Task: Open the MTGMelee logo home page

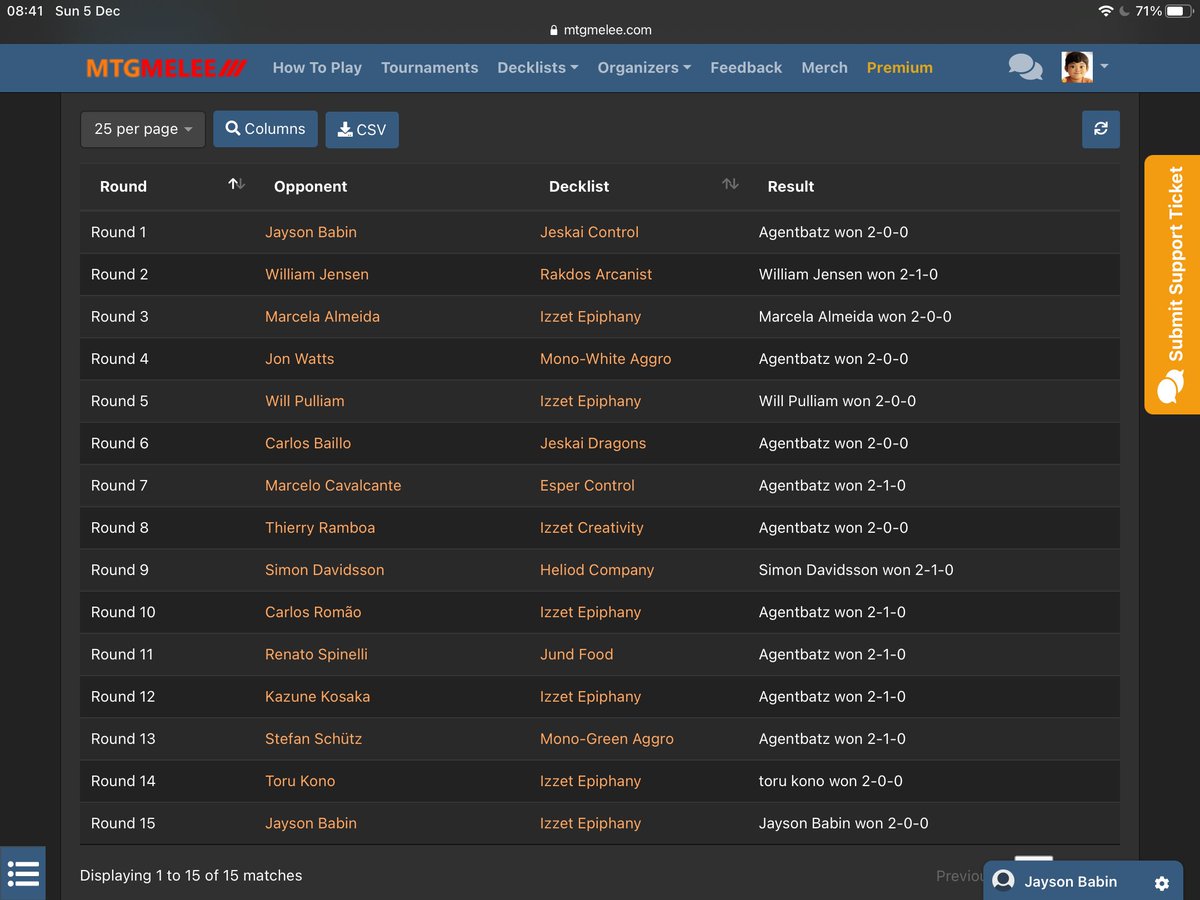Action: (166, 68)
